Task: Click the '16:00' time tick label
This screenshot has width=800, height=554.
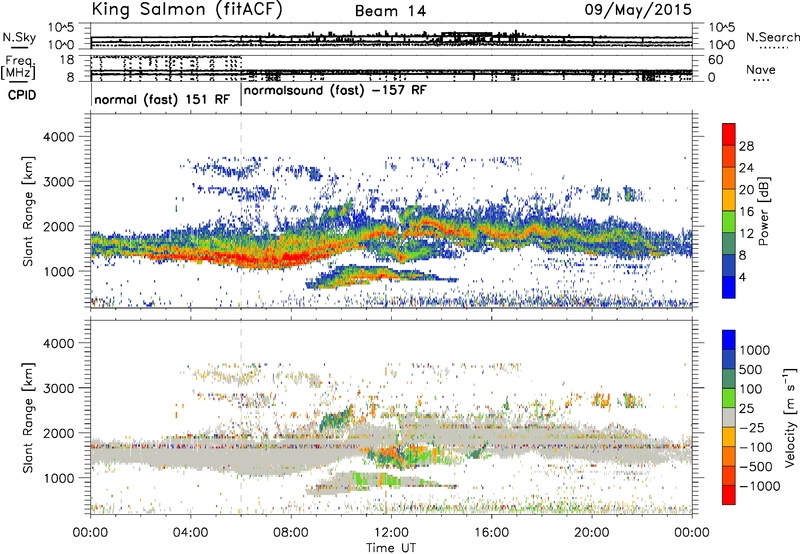Action: click(x=491, y=533)
